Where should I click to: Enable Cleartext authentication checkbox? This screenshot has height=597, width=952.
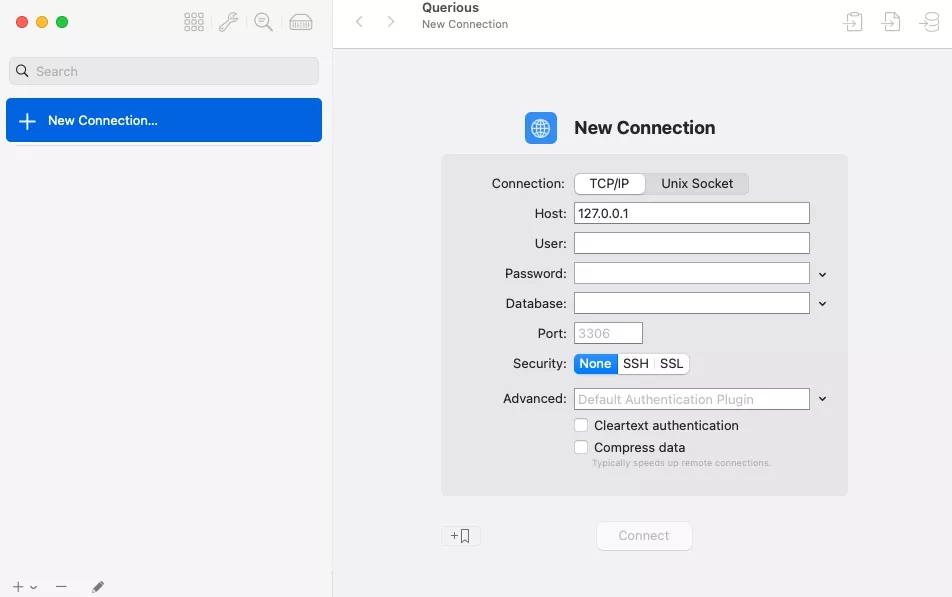pyautogui.click(x=581, y=425)
